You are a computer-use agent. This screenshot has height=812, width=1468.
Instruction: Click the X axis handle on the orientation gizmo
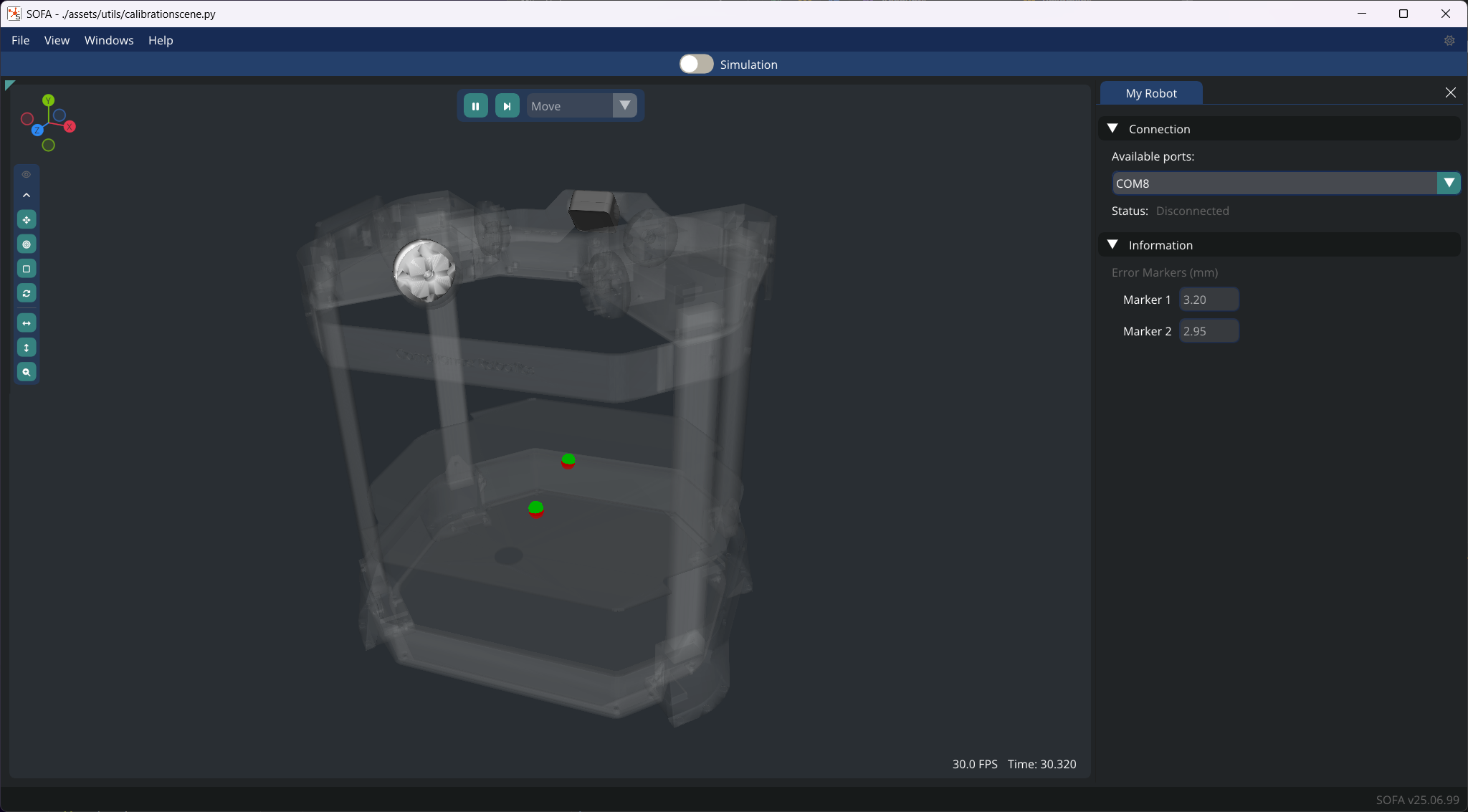pyautogui.click(x=70, y=127)
